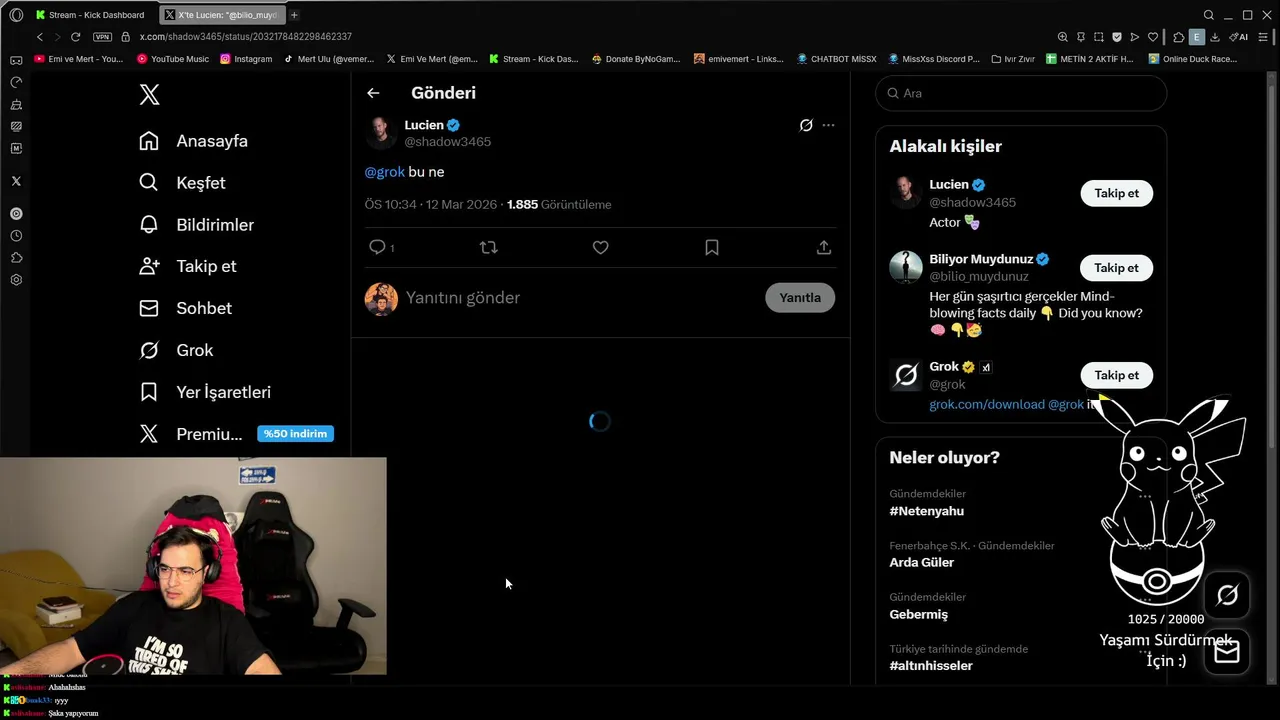Open Anasayfa in the left navigation
Screen dimensions: 1280x720
tap(194, 141)
